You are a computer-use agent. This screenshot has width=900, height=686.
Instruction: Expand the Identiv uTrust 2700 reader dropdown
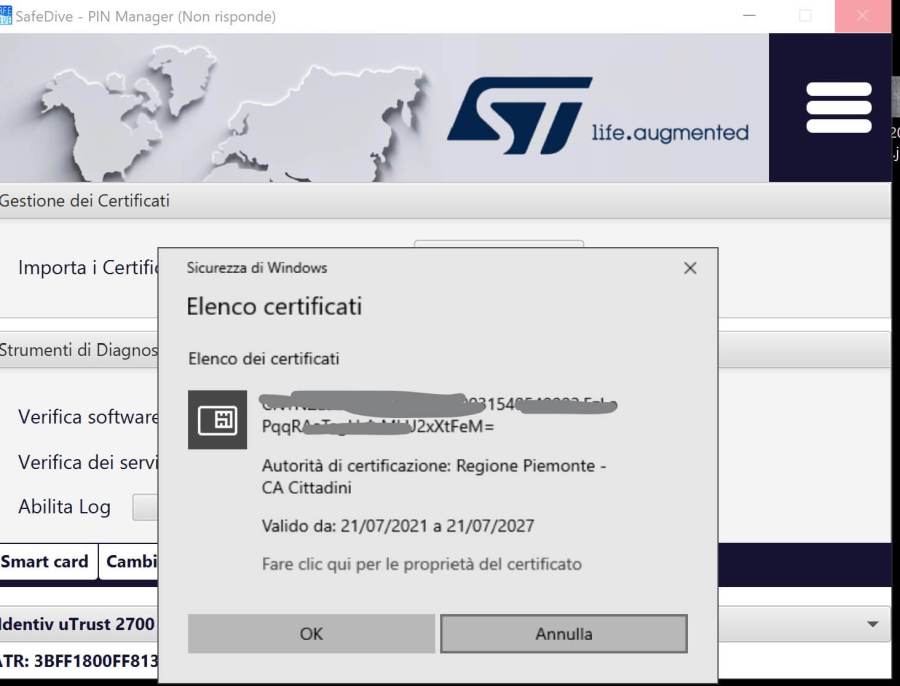(873, 624)
